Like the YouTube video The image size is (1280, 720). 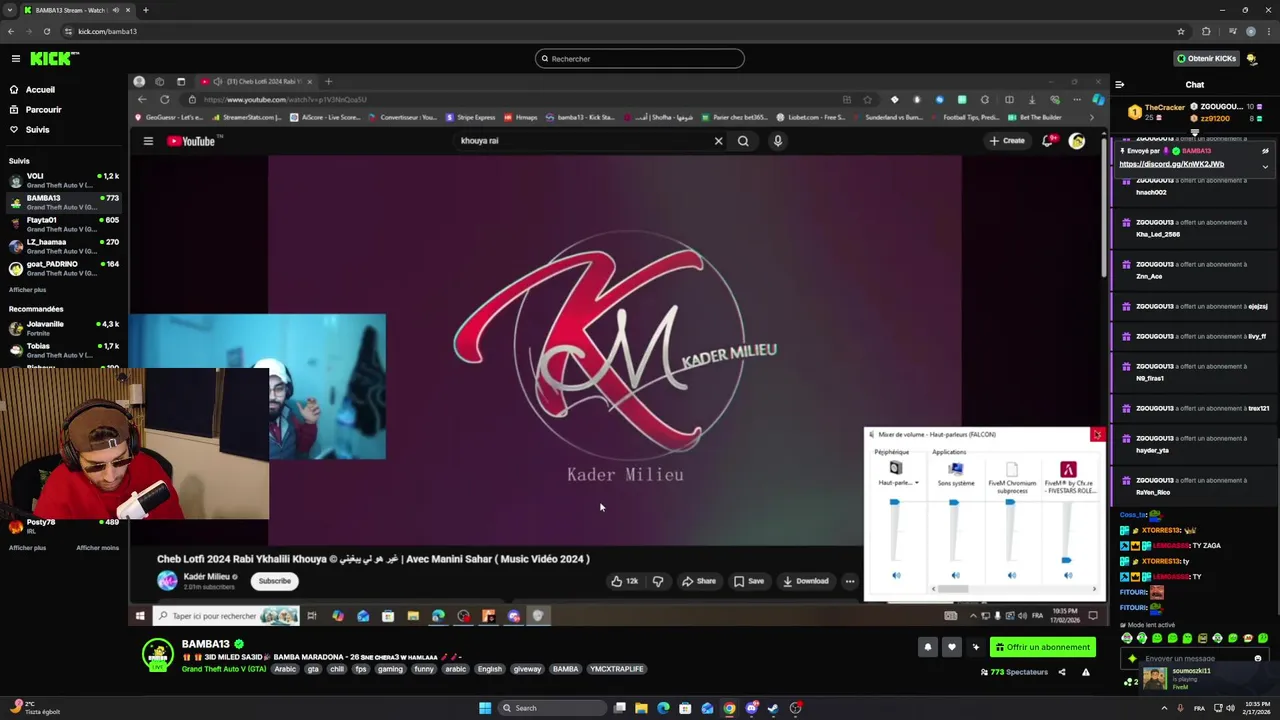pyautogui.click(x=625, y=581)
